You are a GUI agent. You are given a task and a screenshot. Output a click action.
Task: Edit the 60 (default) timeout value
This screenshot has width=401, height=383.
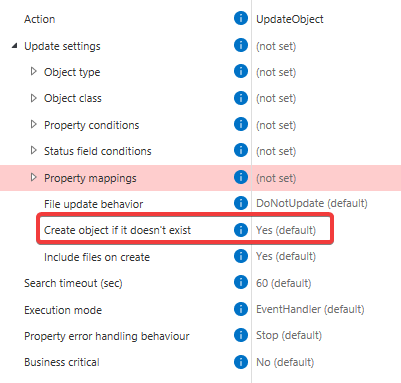tap(283, 283)
